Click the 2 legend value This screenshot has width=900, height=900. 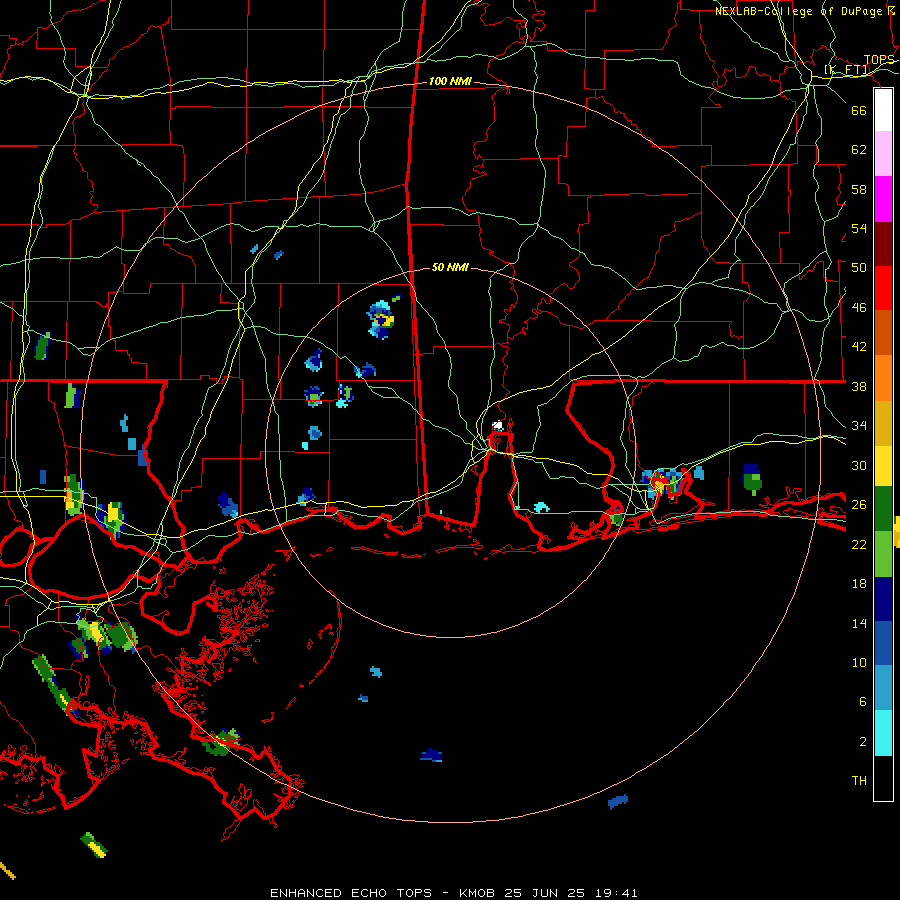coord(863,741)
